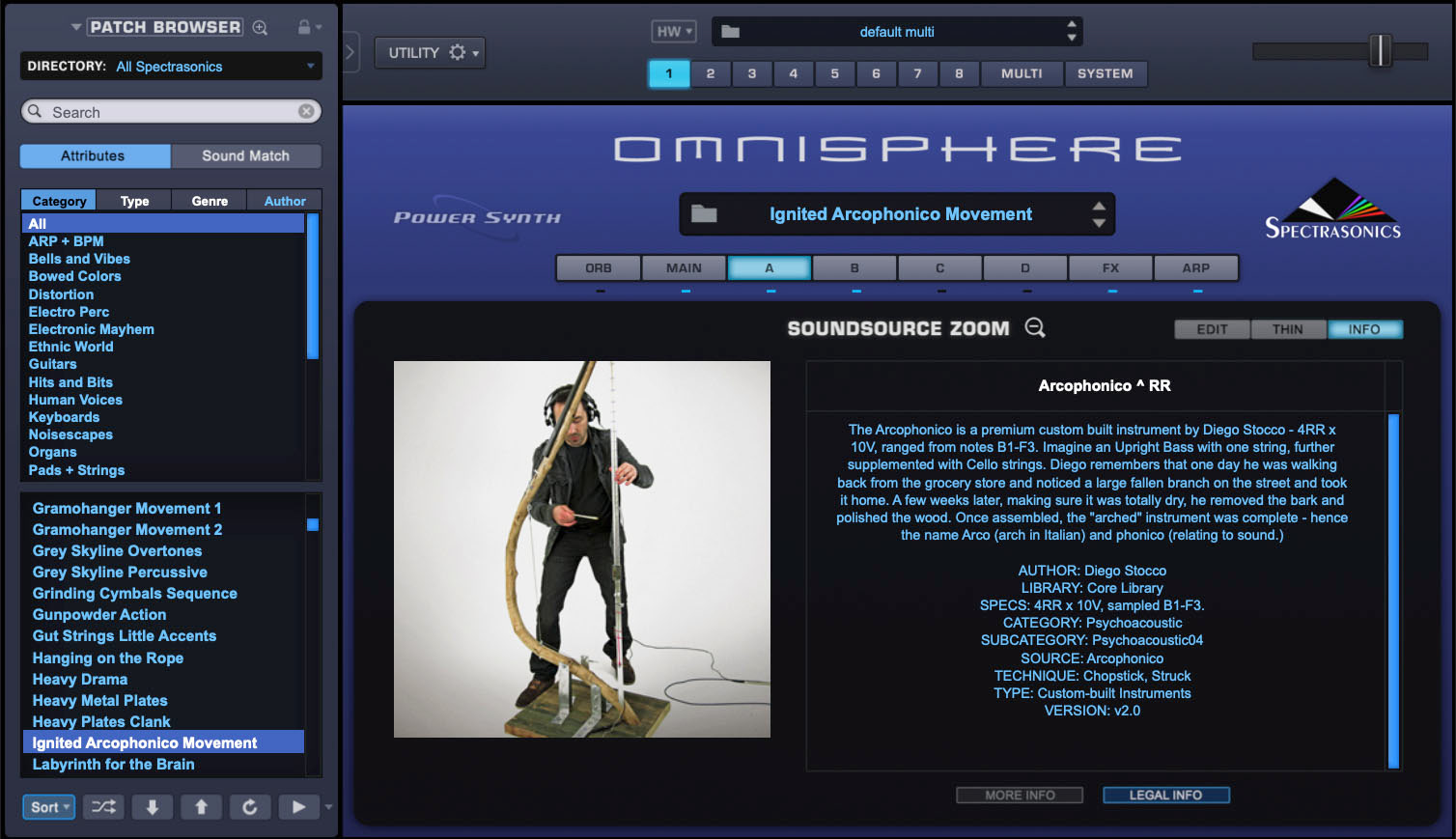Open the Utility dropdown arrow
The width and height of the screenshot is (1456, 839).
tap(476, 53)
